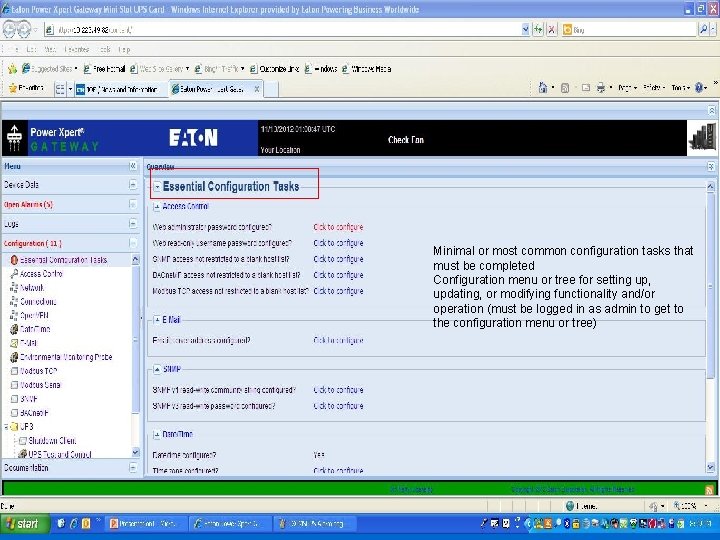
Task: Click the configuration tree scrollbar down arrow
Action: tap(135, 452)
